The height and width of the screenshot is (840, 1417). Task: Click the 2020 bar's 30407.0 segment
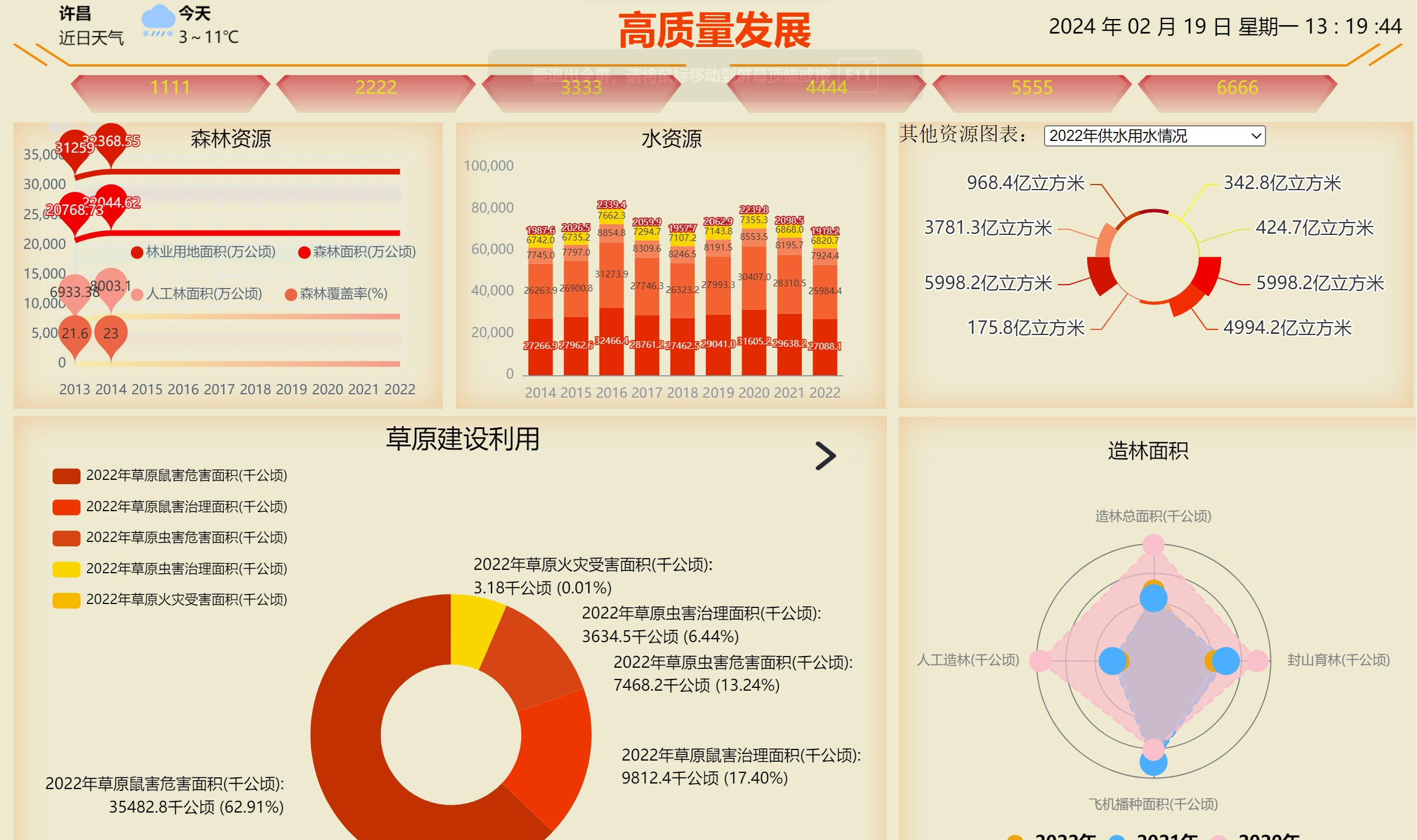tap(754, 278)
